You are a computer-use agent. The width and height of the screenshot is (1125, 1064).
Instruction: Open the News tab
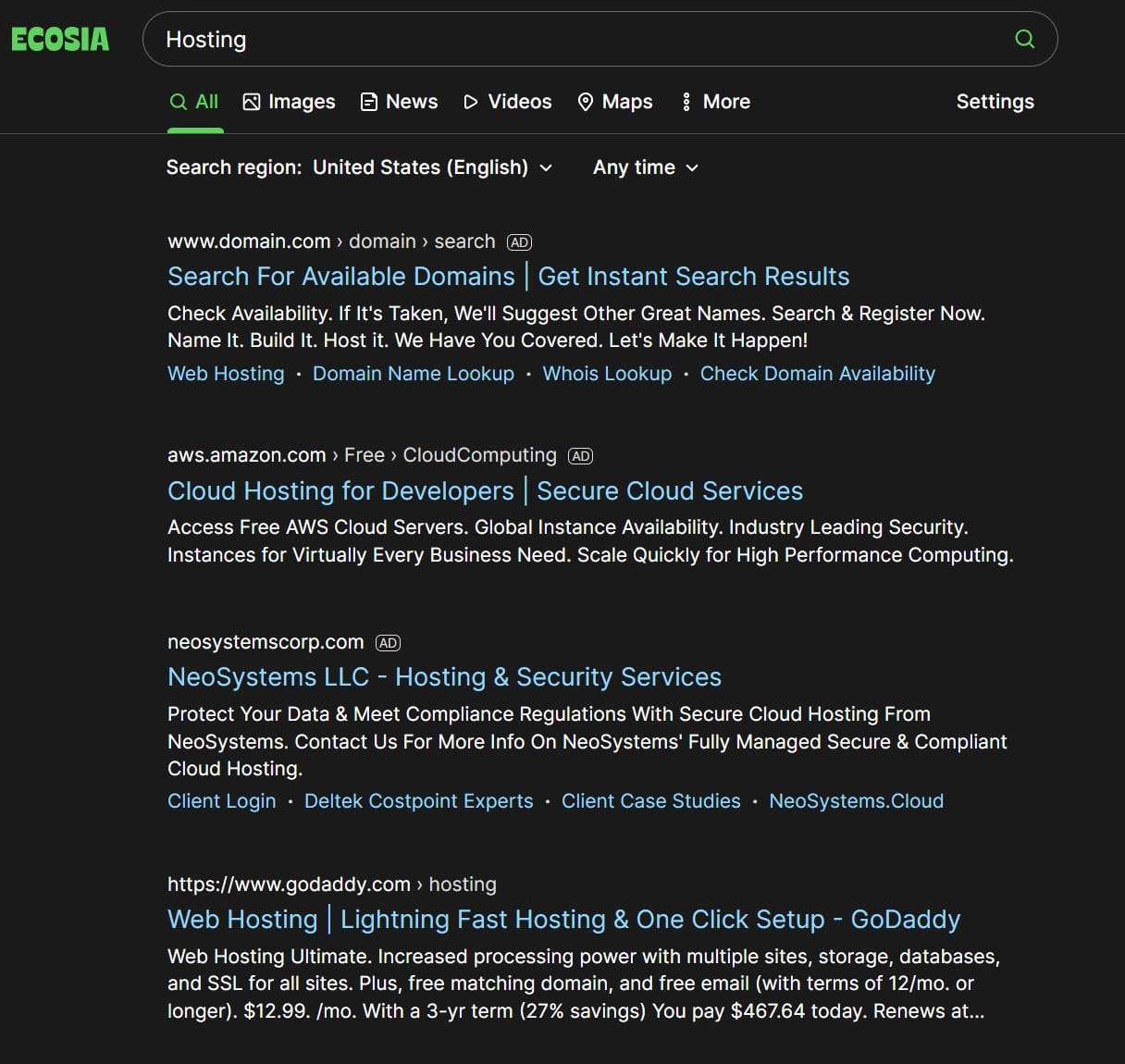(x=399, y=102)
